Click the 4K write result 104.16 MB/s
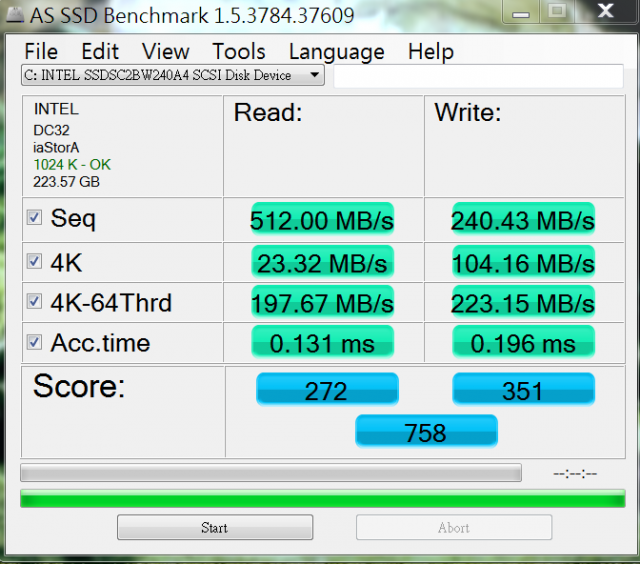This screenshot has height=564, width=640. coord(523,262)
